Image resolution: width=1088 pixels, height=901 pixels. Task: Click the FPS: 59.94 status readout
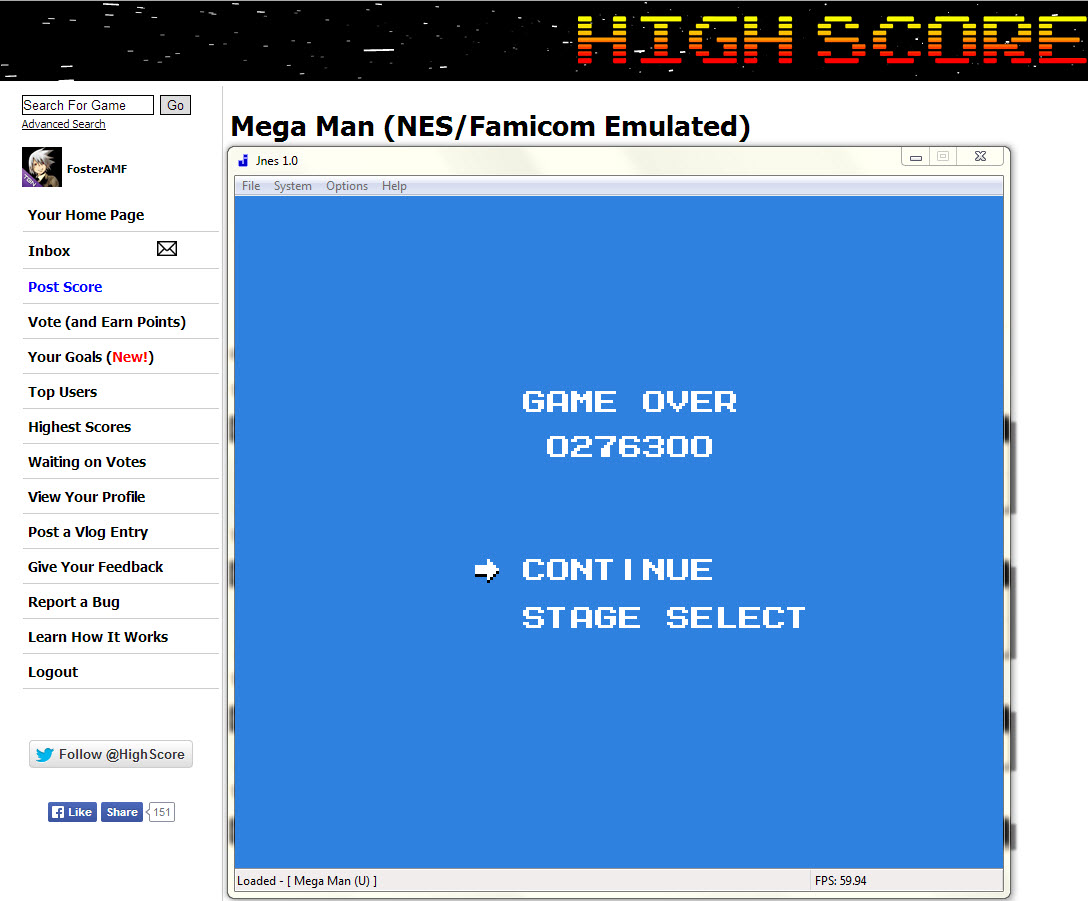tap(840, 881)
